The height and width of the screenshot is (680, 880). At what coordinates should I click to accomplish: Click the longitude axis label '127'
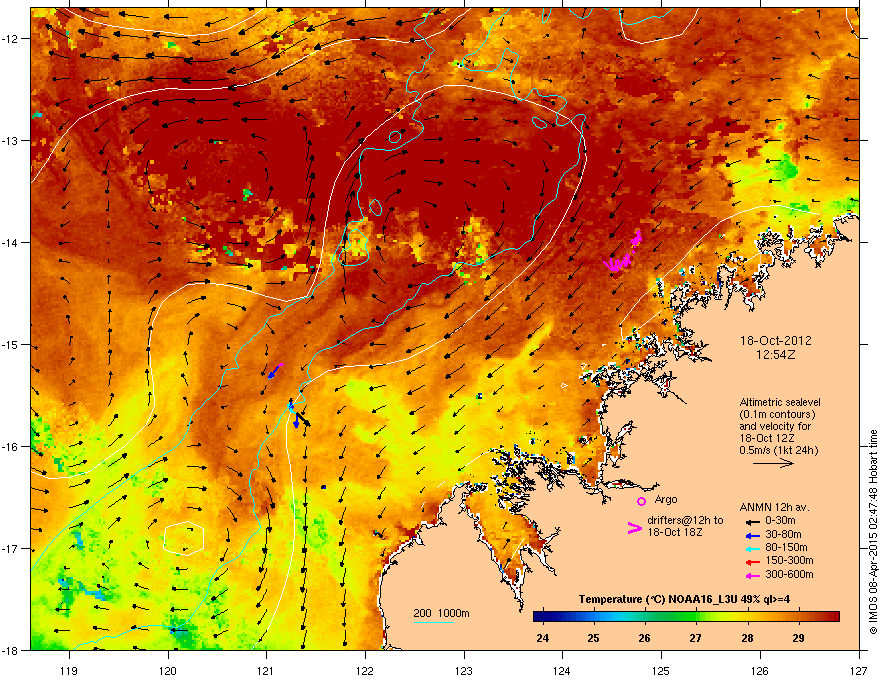pos(859,671)
